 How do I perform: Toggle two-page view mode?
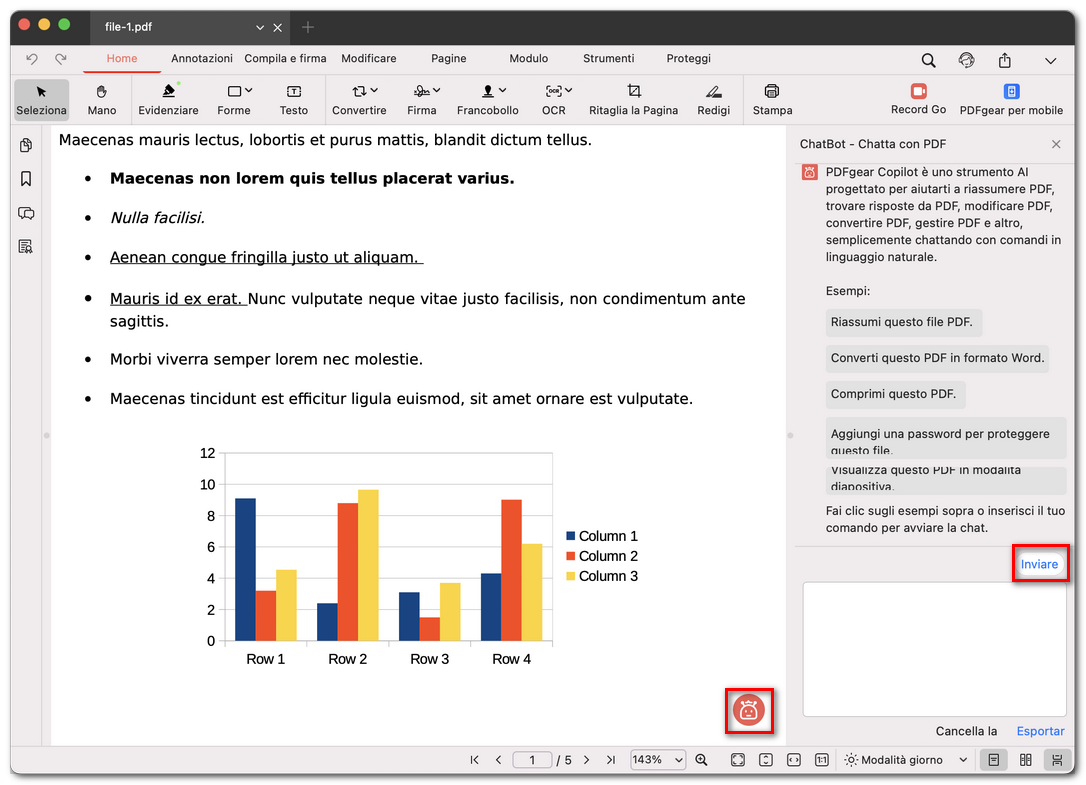1025,760
